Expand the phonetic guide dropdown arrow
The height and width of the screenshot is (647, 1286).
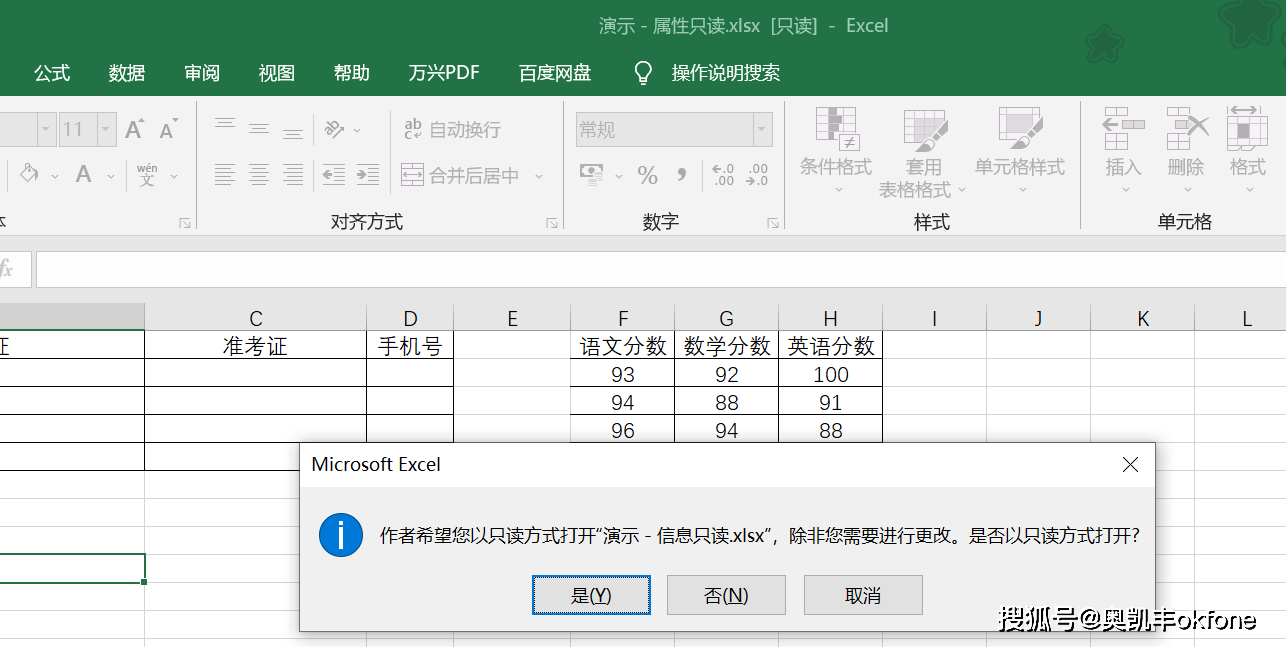point(174,175)
